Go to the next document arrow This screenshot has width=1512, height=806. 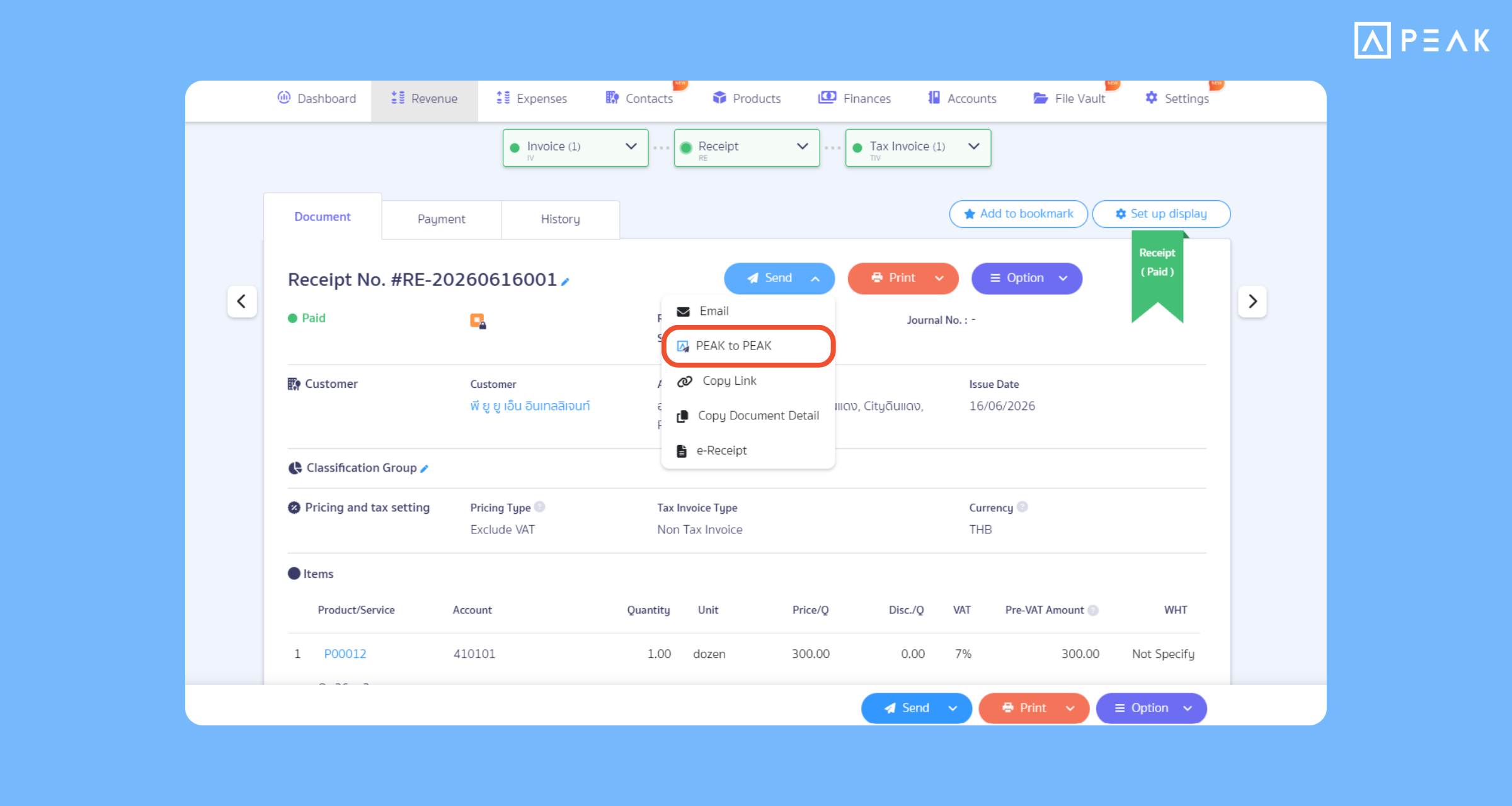1252,302
